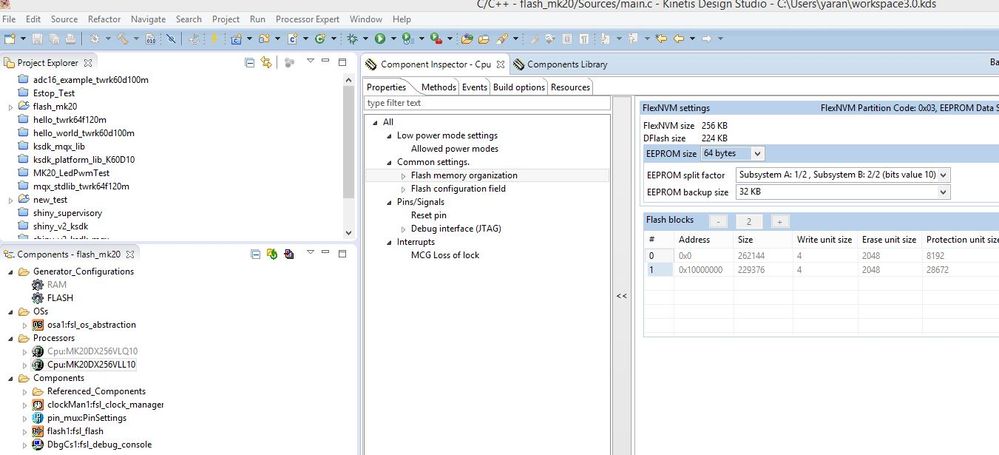Open the Navigate menu
The image size is (999, 455).
148,19
